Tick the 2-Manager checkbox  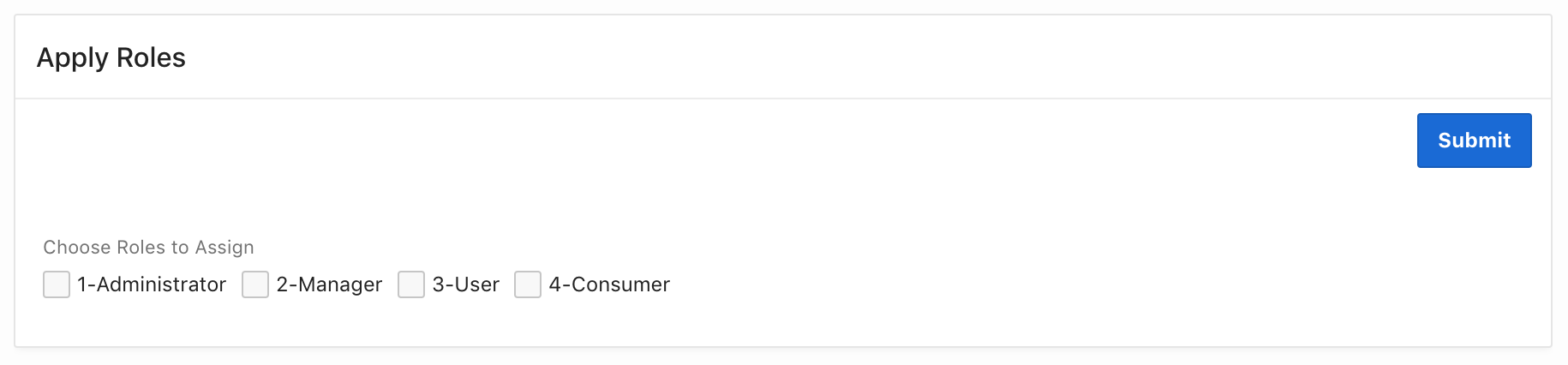255,284
